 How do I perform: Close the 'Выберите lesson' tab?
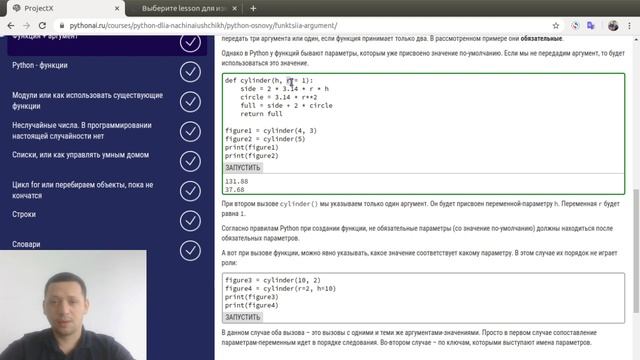click(235, 8)
